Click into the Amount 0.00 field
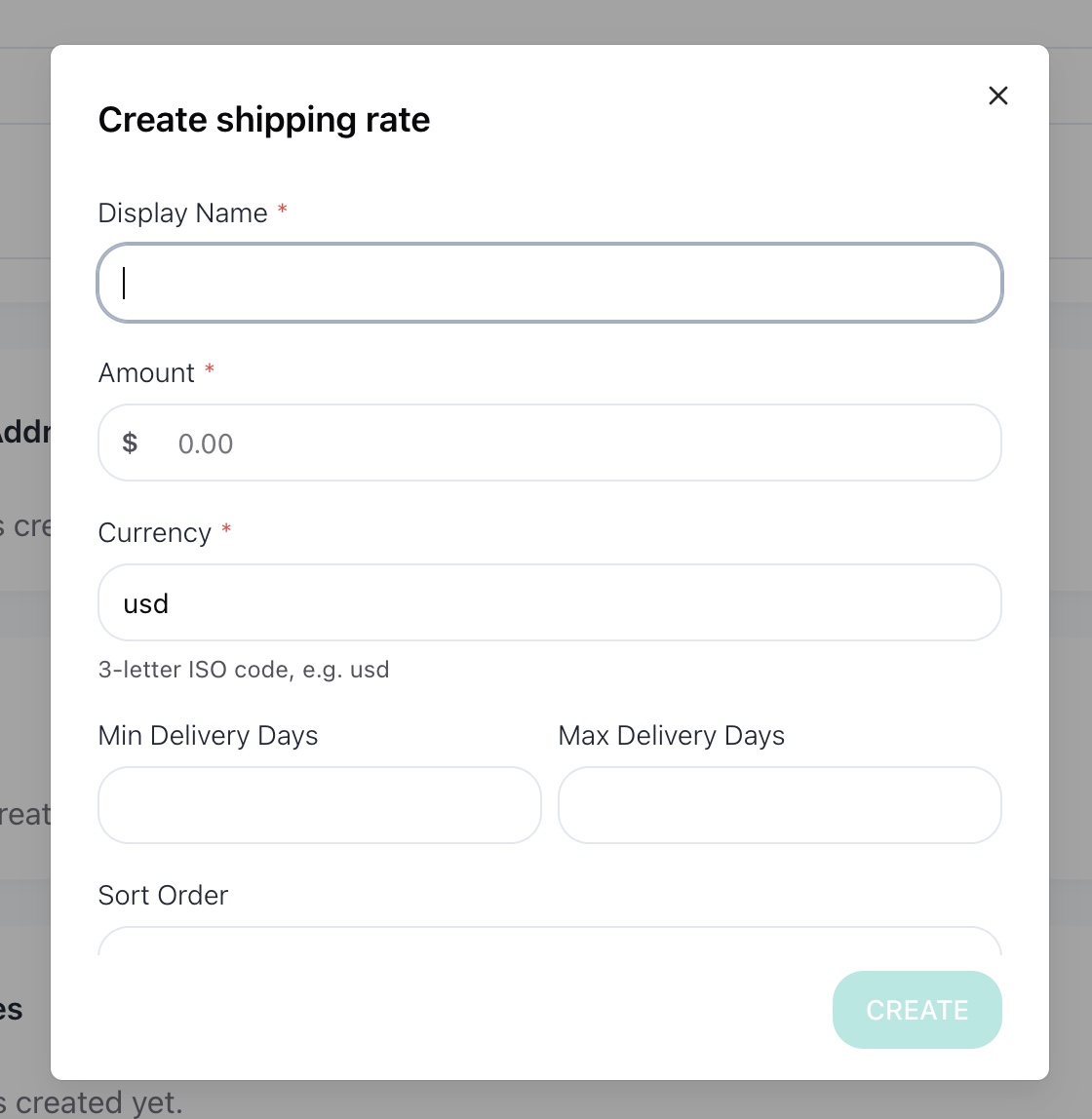The image size is (1092, 1119). tap(550, 443)
